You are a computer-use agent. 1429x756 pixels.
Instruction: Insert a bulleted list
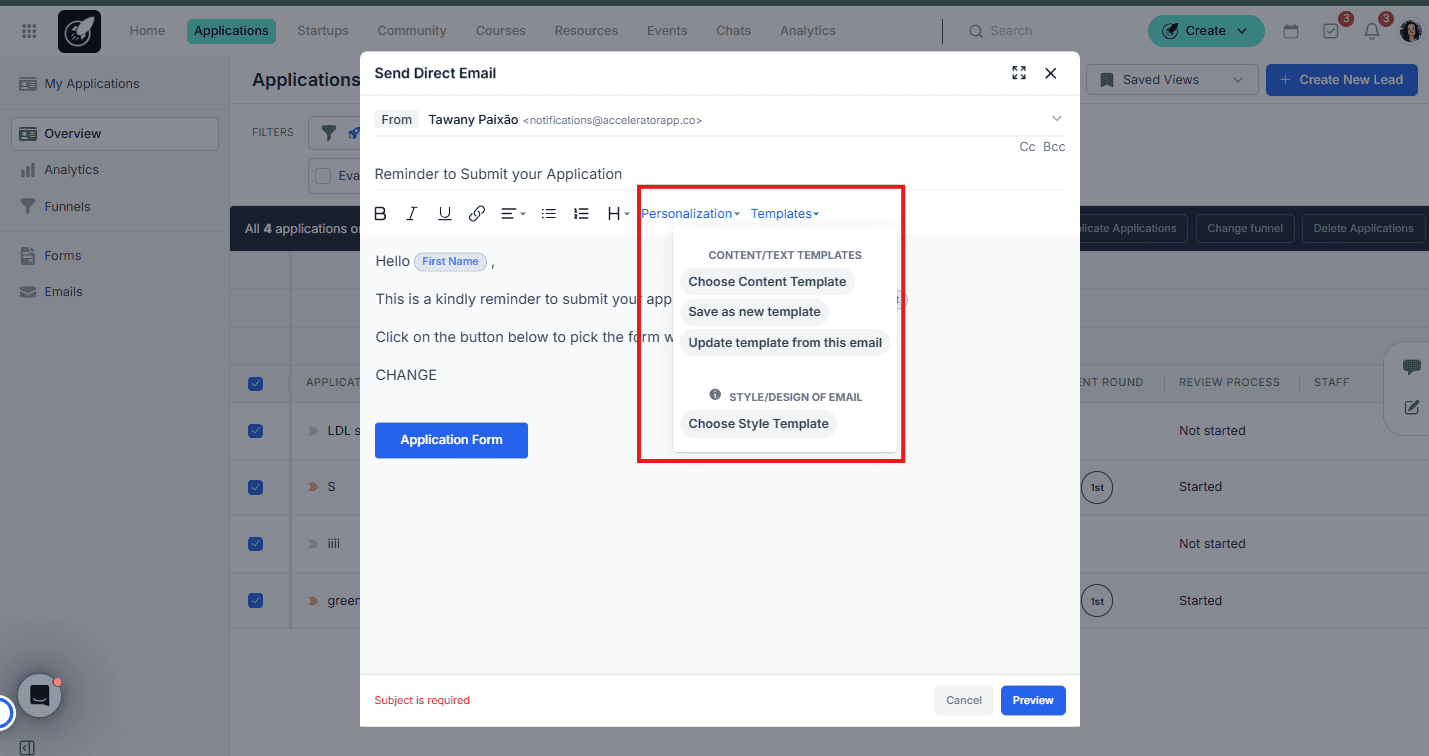(548, 213)
